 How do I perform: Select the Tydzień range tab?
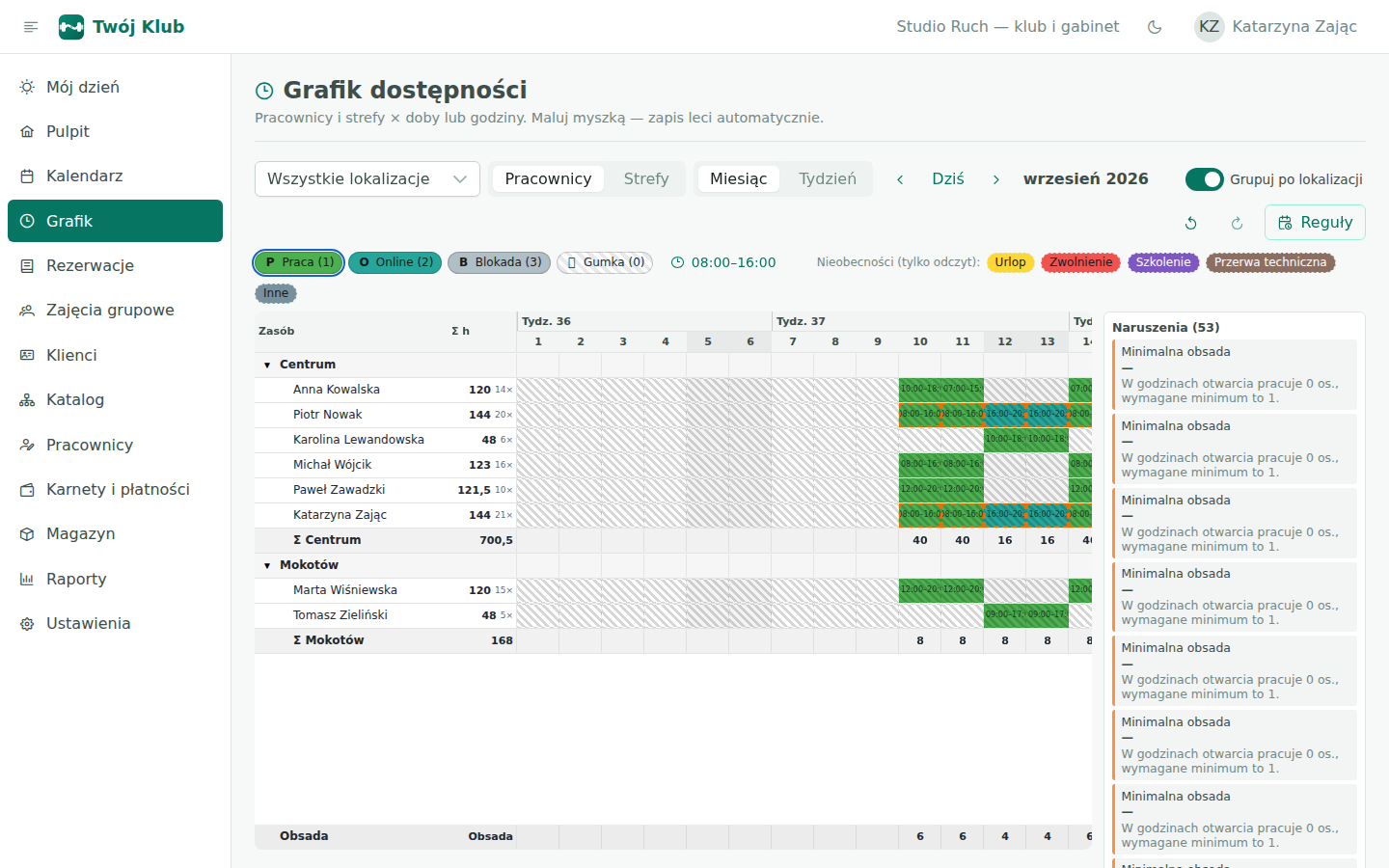tap(828, 179)
